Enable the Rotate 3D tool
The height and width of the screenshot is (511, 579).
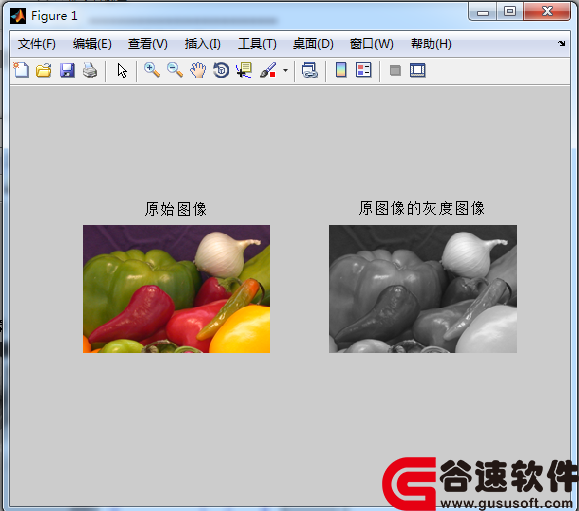pyautogui.click(x=221, y=70)
